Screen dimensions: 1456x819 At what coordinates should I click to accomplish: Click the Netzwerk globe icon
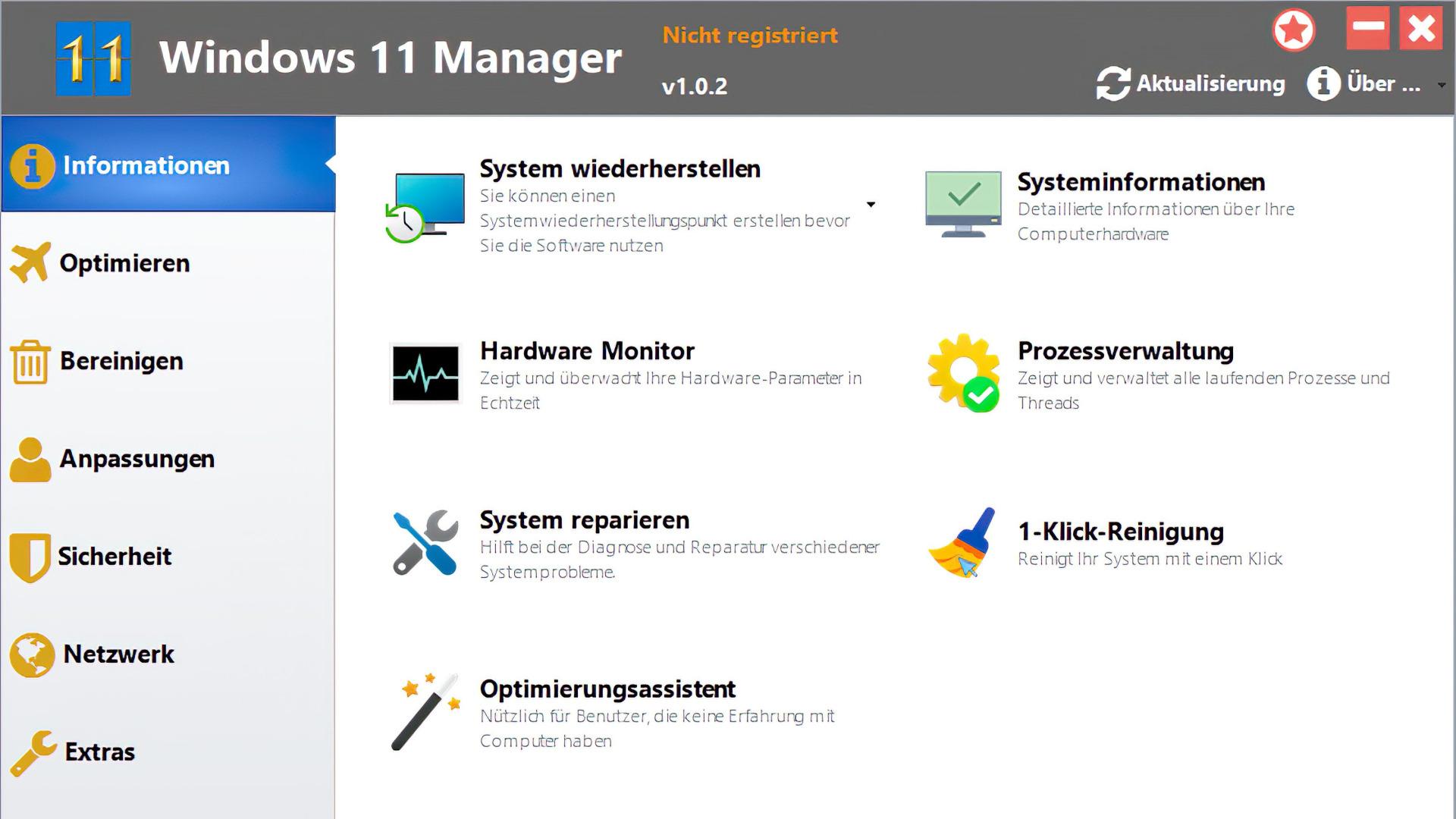click(x=32, y=654)
